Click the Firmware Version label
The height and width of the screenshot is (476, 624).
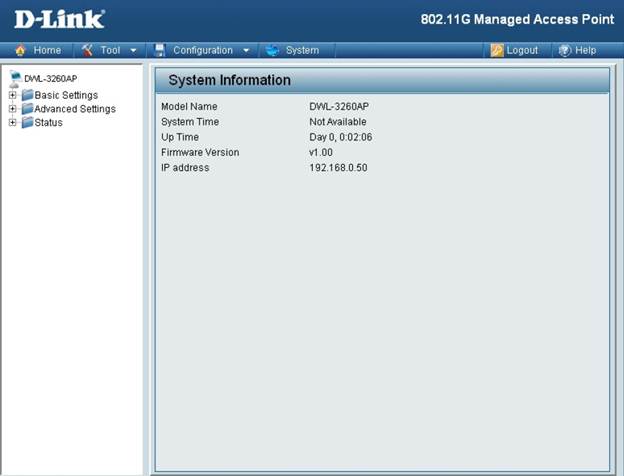[200, 152]
